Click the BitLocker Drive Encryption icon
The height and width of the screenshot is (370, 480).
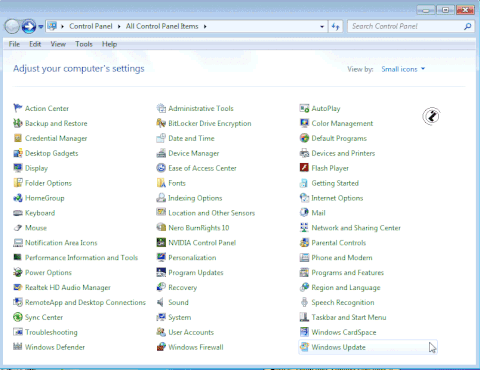[161, 123]
